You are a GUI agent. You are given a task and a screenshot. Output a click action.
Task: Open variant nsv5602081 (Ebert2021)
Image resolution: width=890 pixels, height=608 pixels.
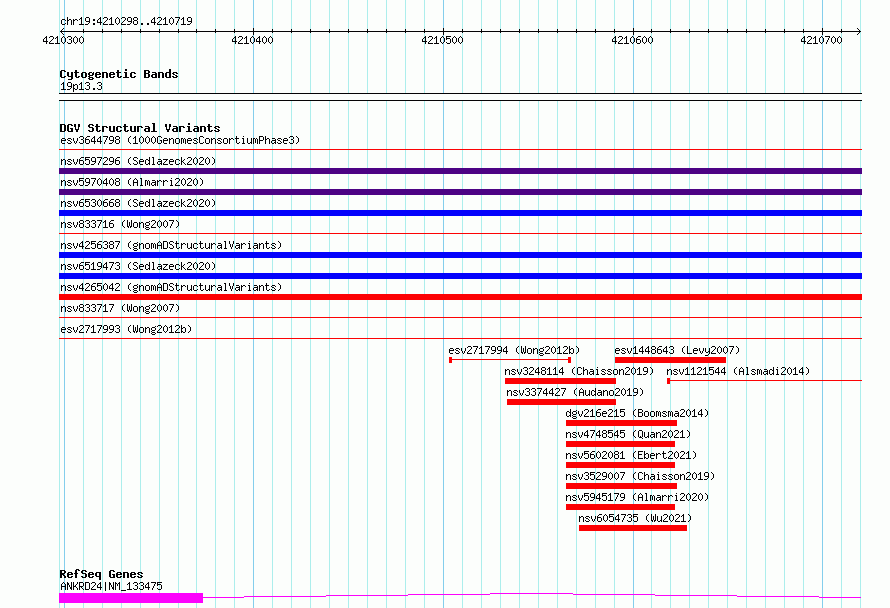pyautogui.click(x=631, y=455)
